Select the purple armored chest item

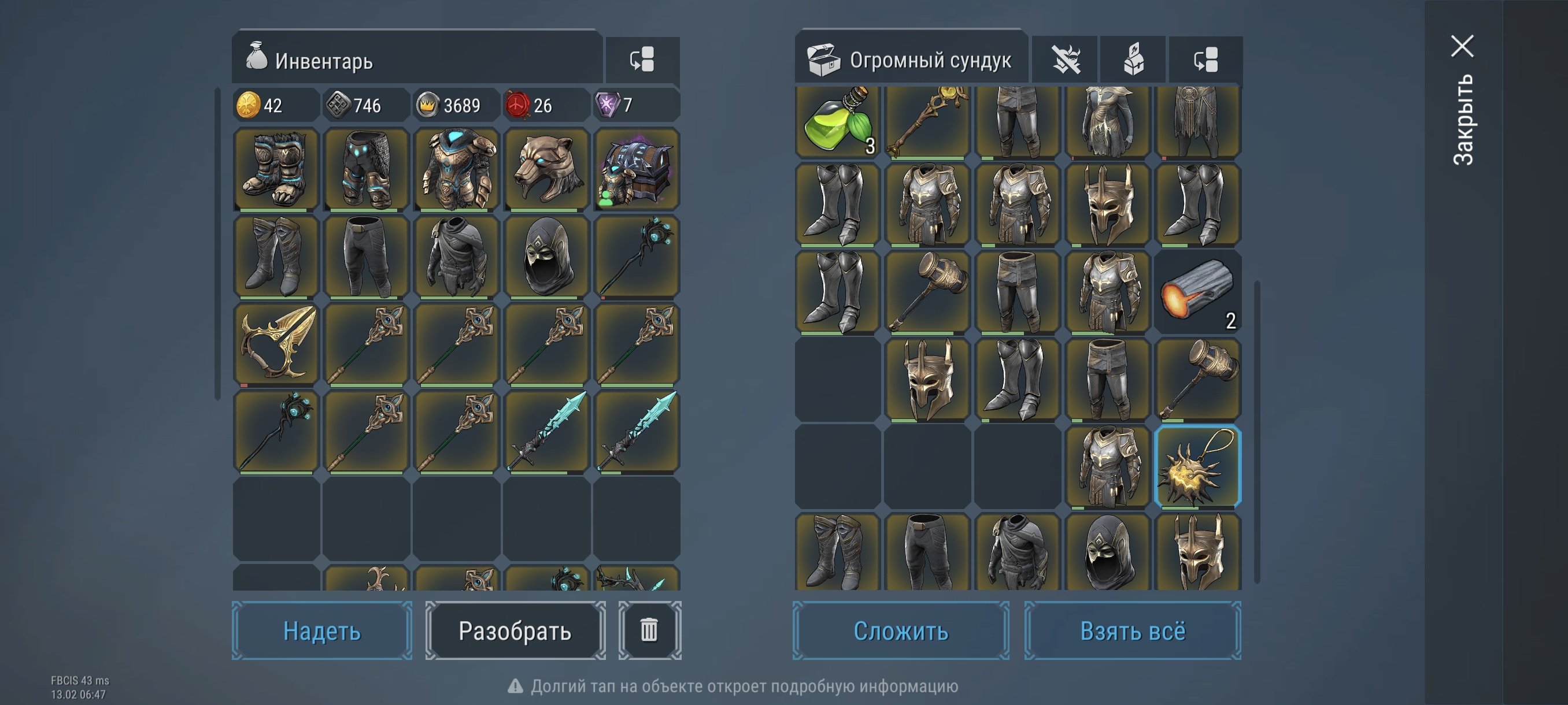point(636,170)
